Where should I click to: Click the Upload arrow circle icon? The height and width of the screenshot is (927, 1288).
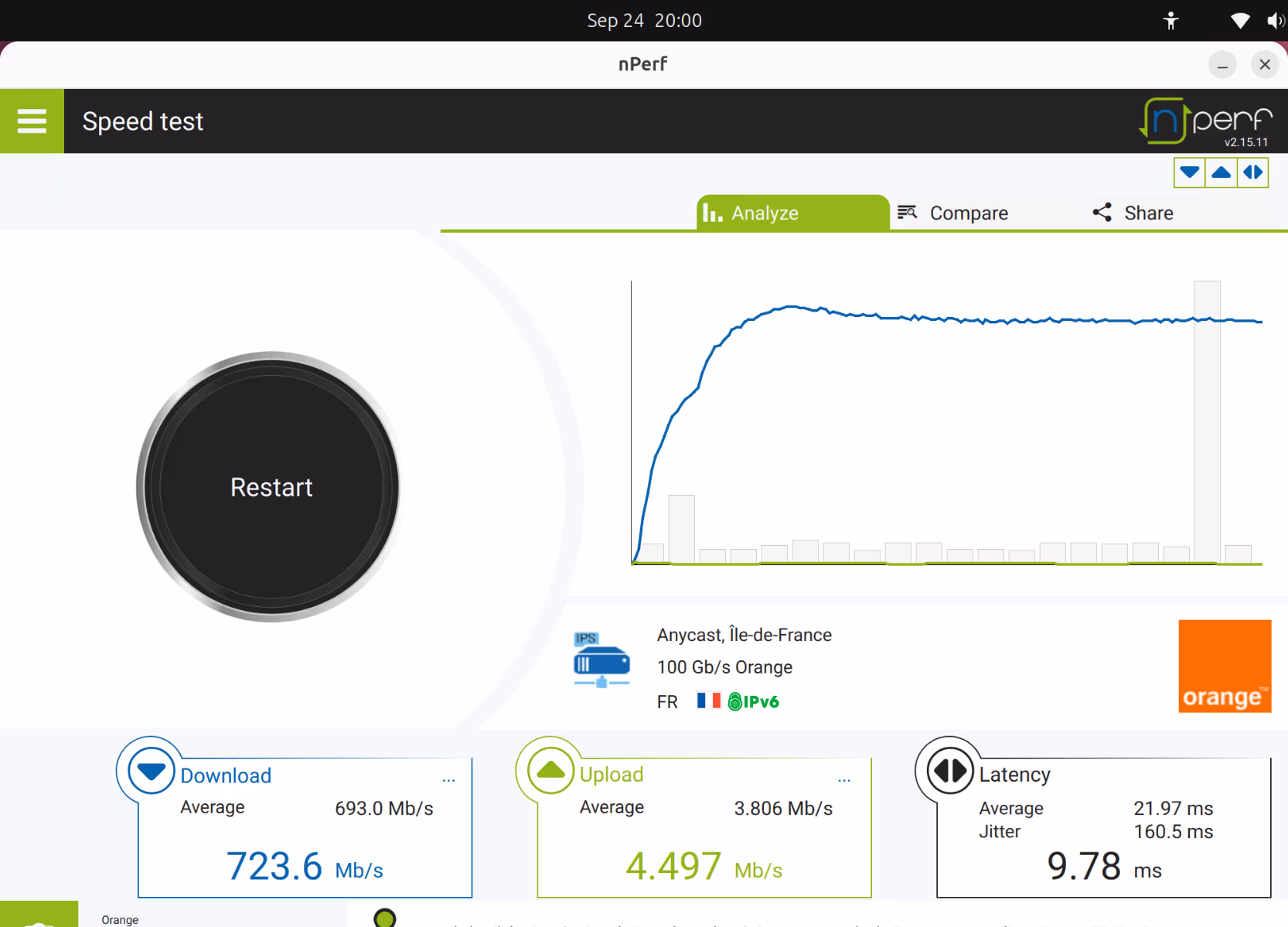click(550, 770)
